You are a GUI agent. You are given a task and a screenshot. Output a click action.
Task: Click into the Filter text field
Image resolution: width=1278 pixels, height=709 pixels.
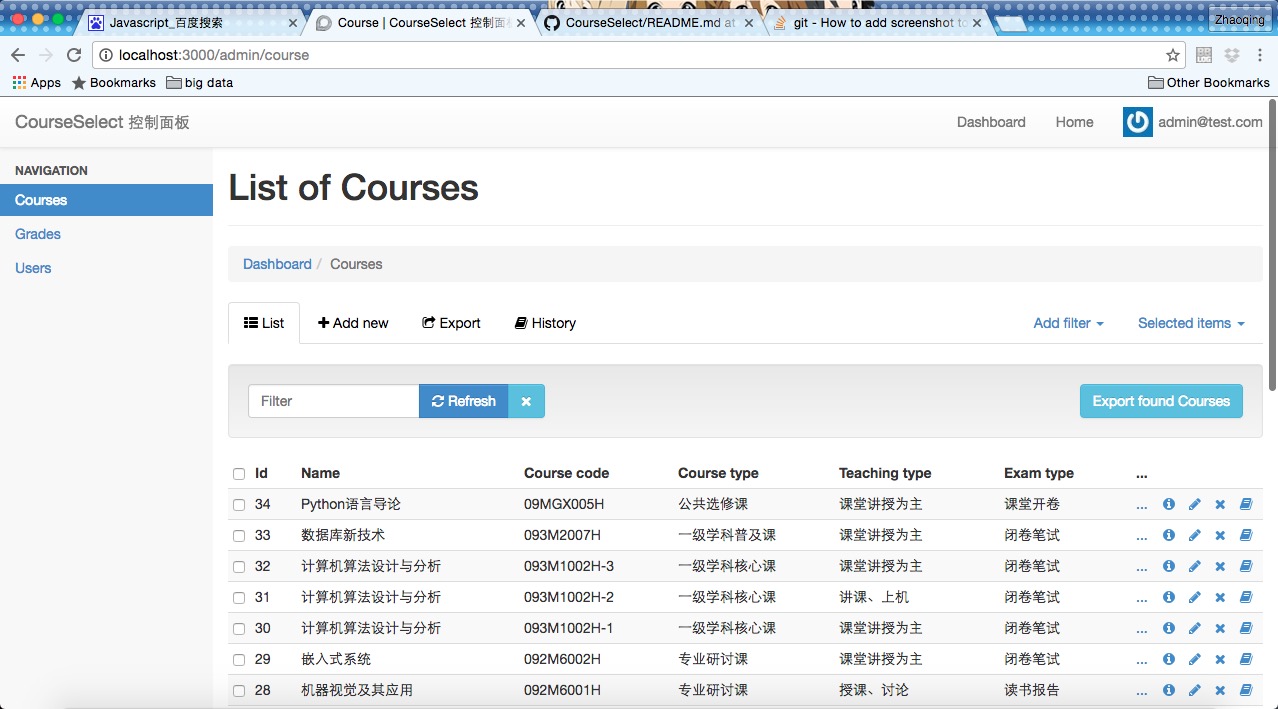[333, 401]
